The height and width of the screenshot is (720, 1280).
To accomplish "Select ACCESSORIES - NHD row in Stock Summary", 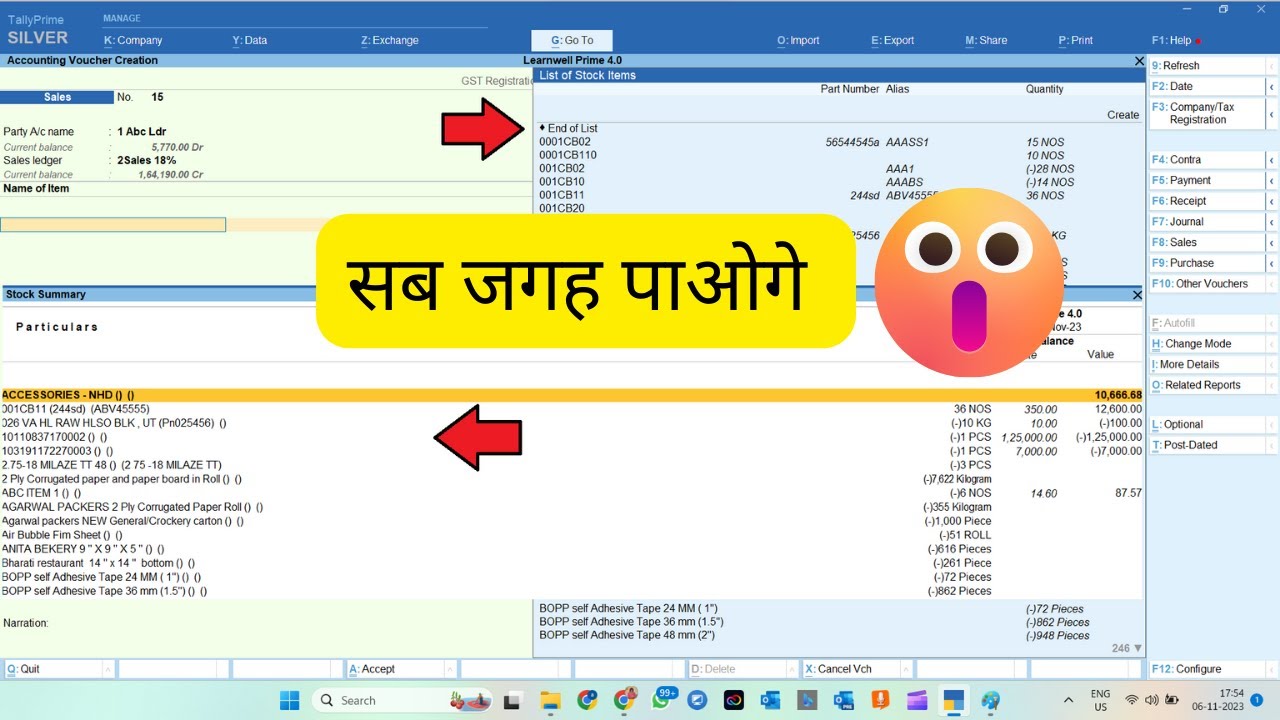I will [572, 395].
